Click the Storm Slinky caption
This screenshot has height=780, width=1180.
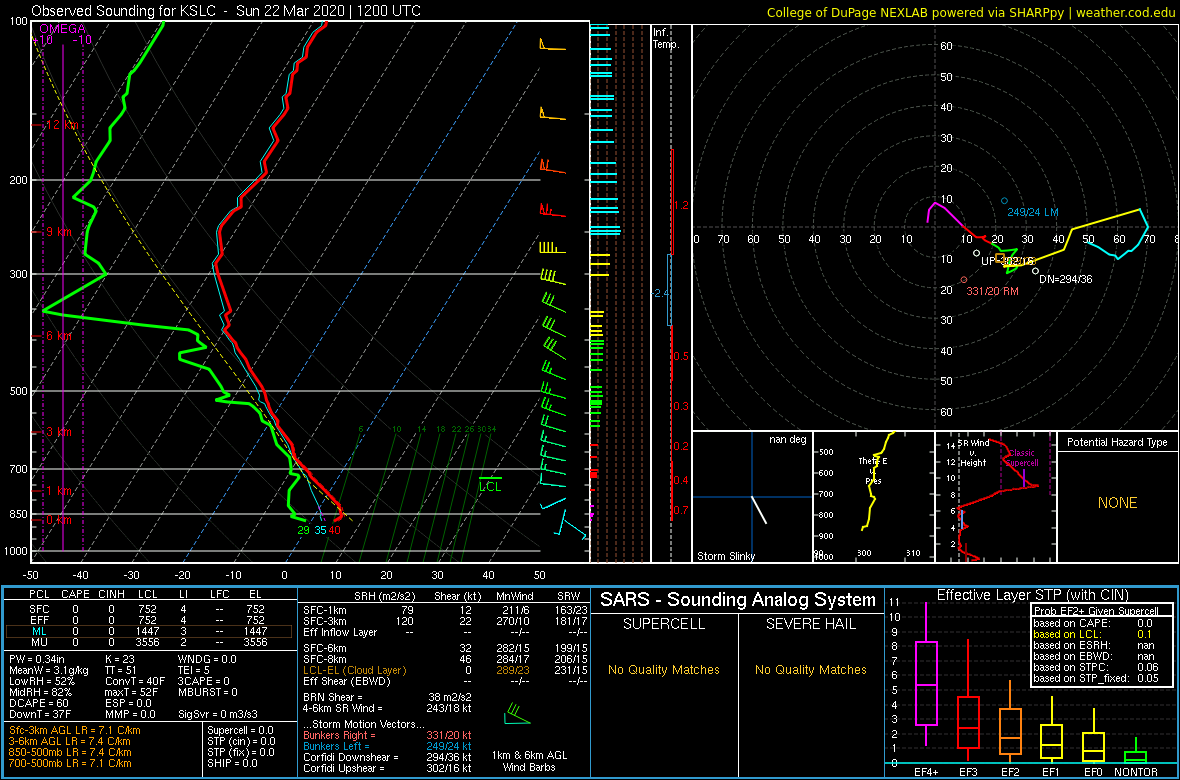click(725, 556)
